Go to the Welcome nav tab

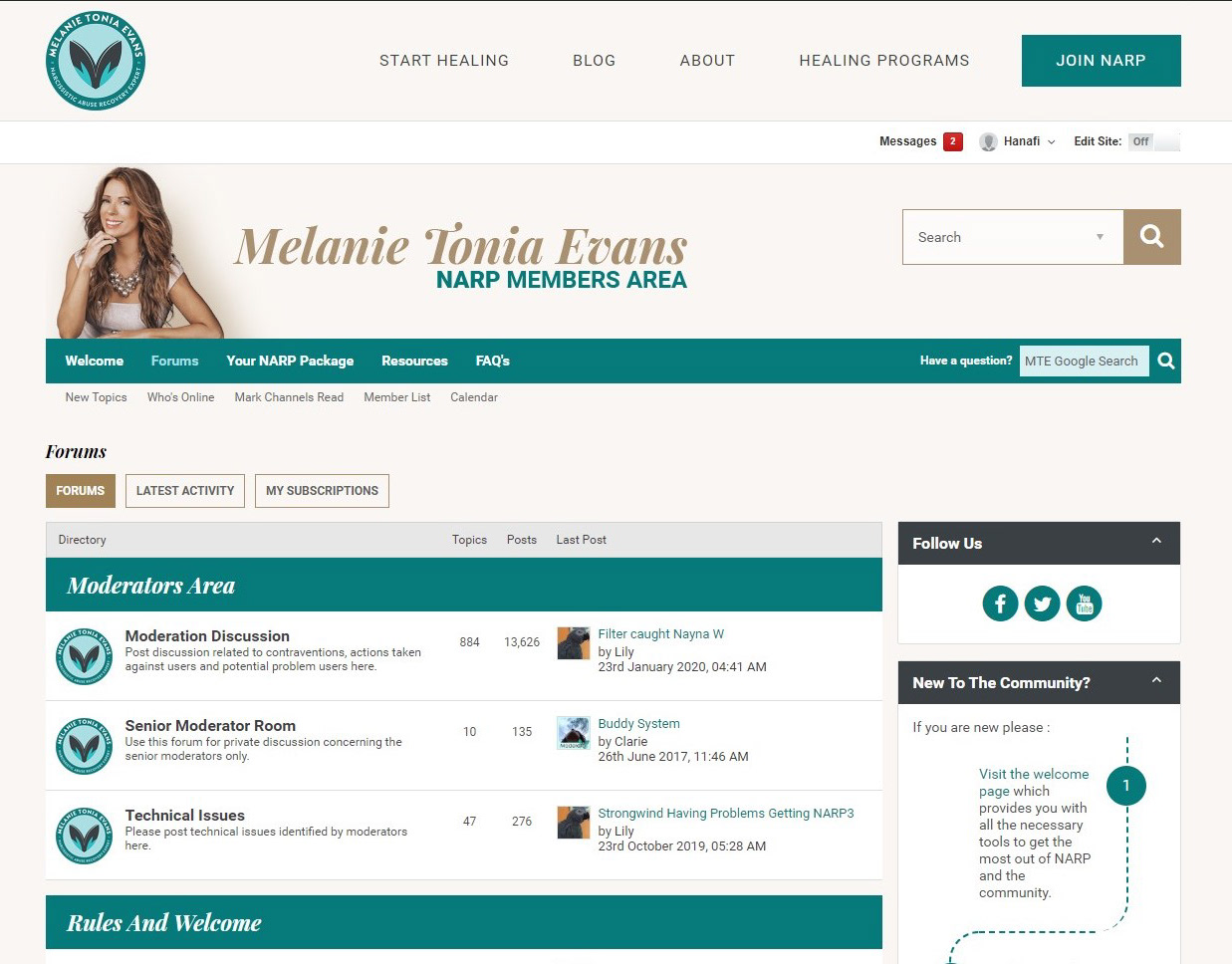click(x=95, y=361)
